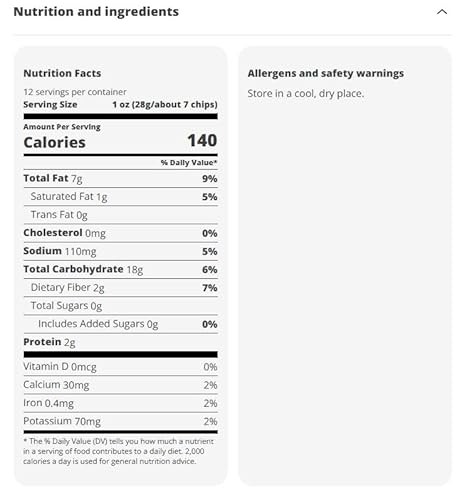Select the 12 servings per container text
This screenshot has height=500, width=460.
(x=75, y=92)
